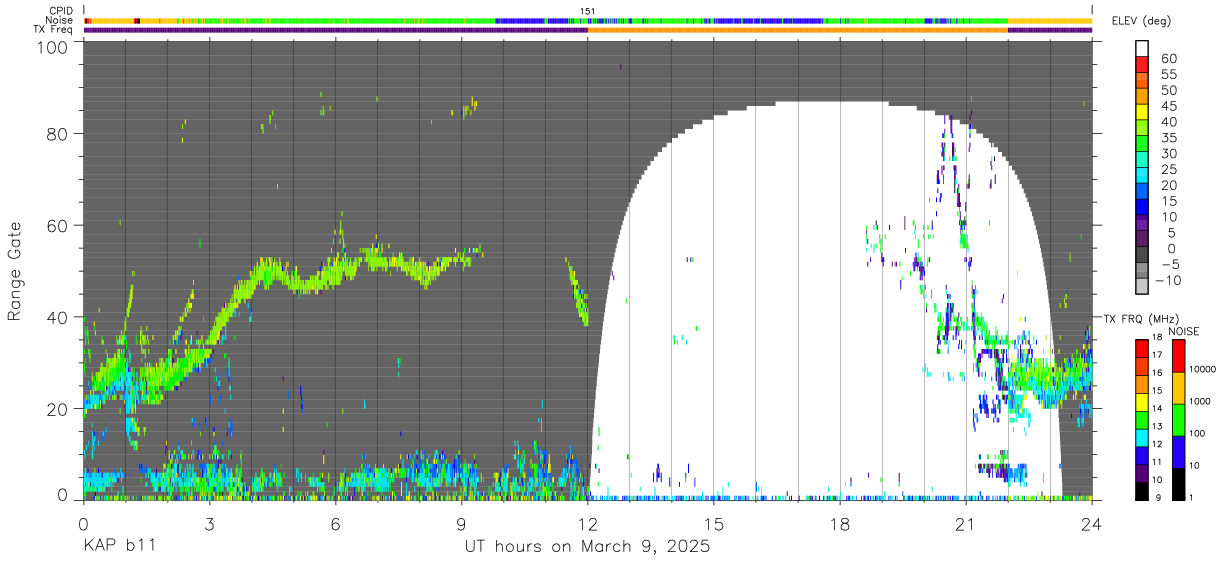
Task: Click the orange TX Freq strip after 12 UT
Action: click(798, 30)
